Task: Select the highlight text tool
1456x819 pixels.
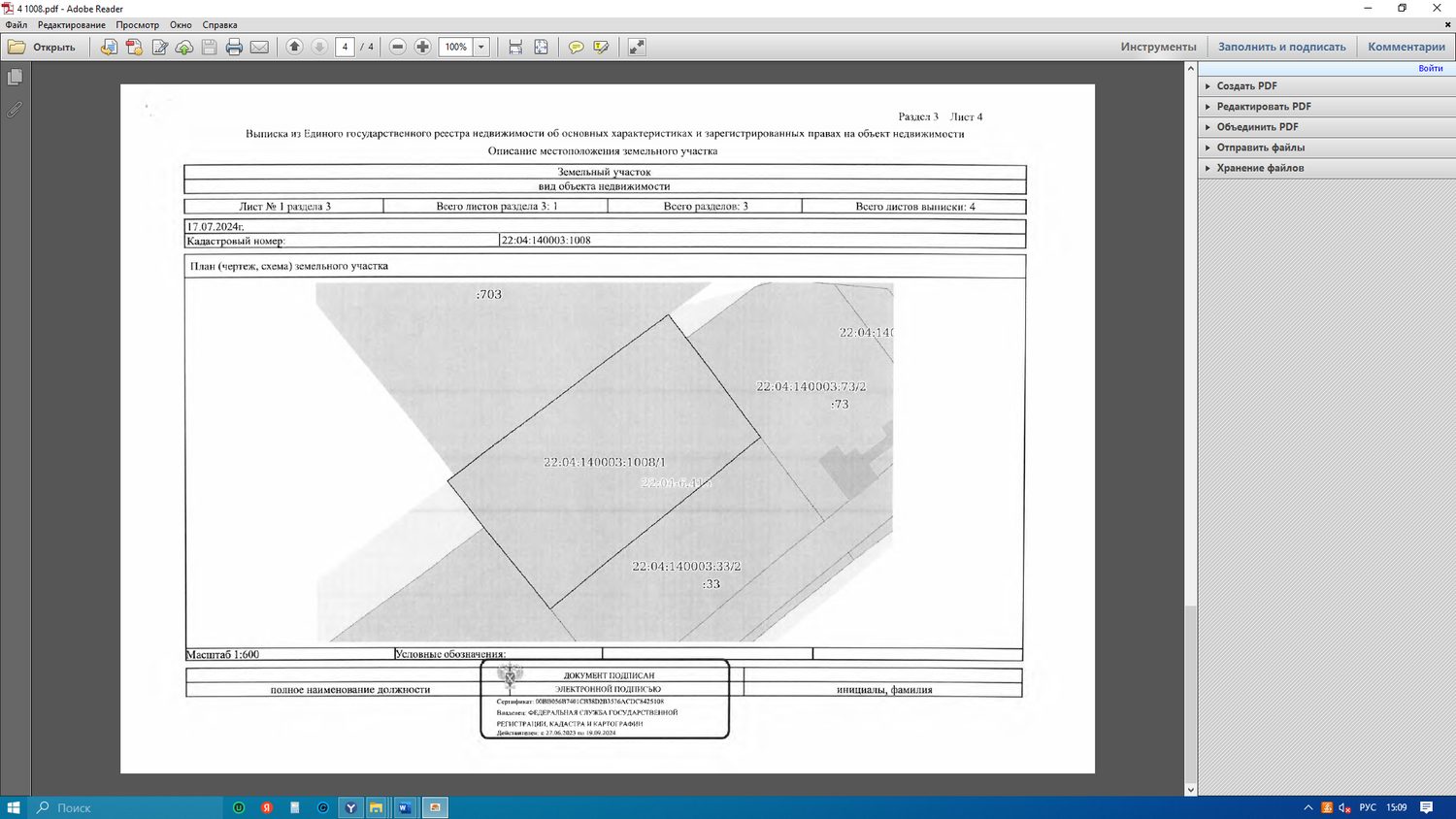Action: click(x=601, y=47)
